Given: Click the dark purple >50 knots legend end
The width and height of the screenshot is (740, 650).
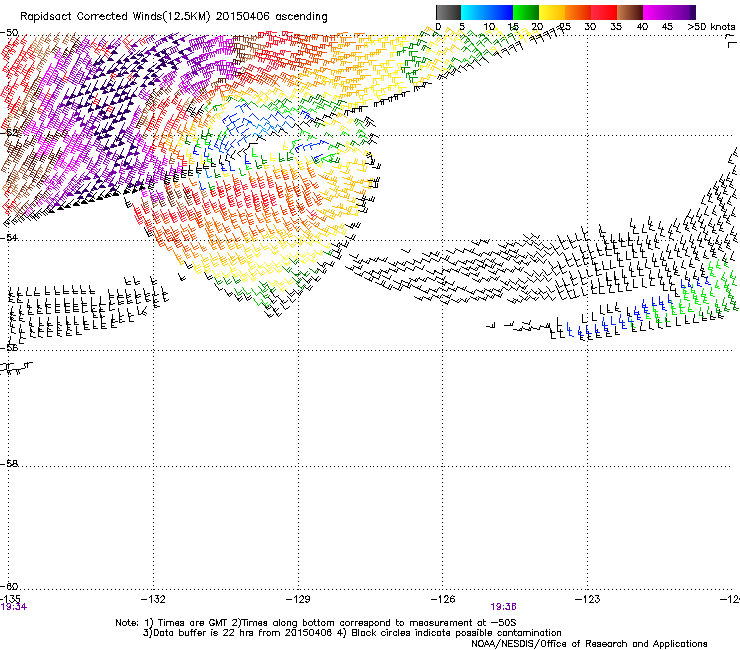Looking at the screenshot, I should point(692,12).
